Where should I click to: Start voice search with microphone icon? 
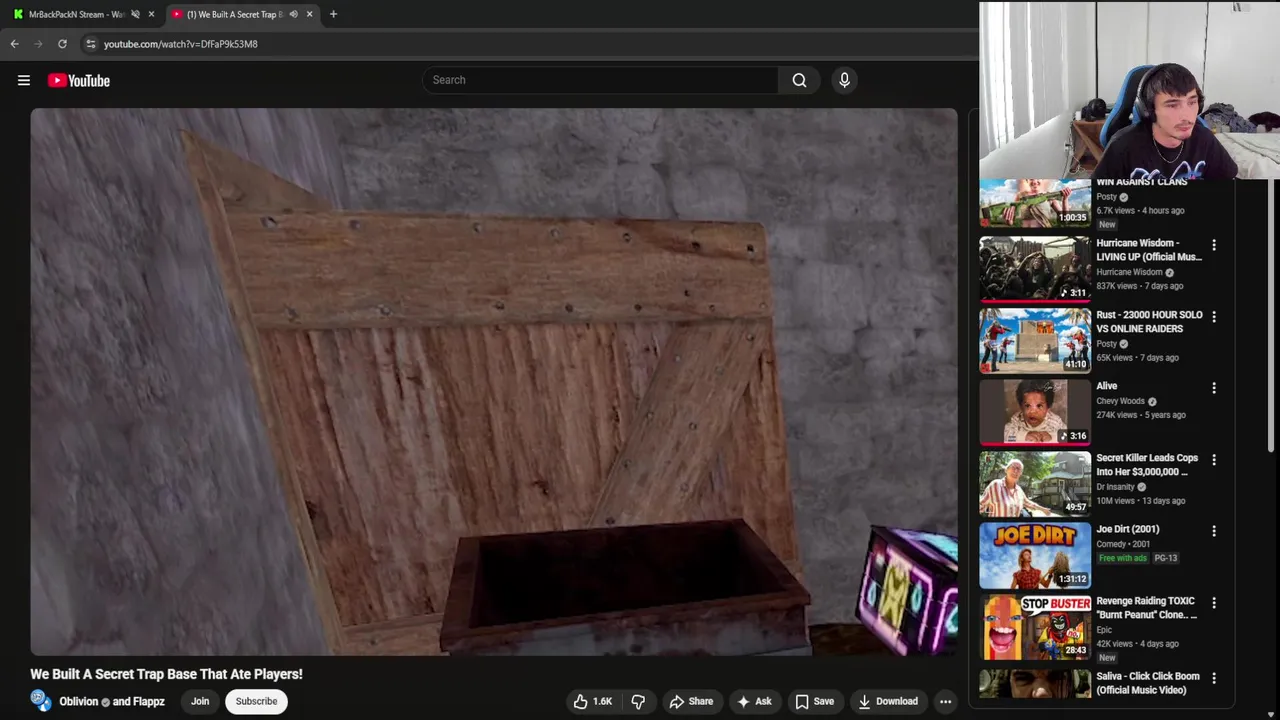pyautogui.click(x=844, y=80)
